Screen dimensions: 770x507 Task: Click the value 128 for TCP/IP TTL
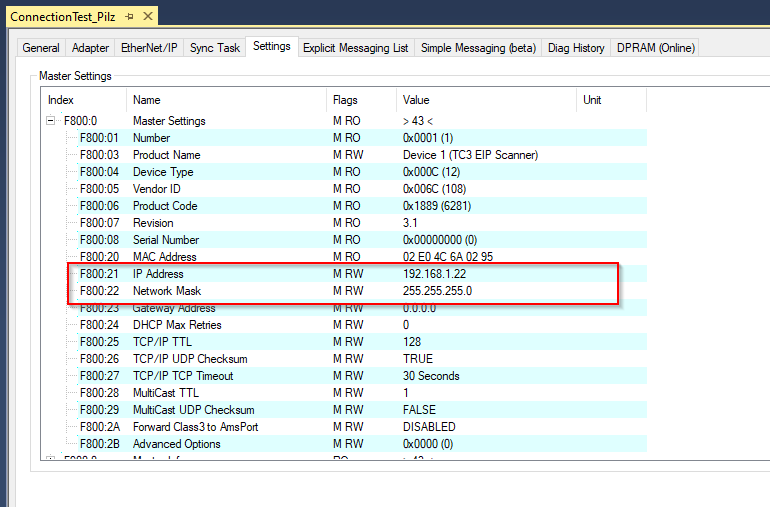click(x=412, y=341)
